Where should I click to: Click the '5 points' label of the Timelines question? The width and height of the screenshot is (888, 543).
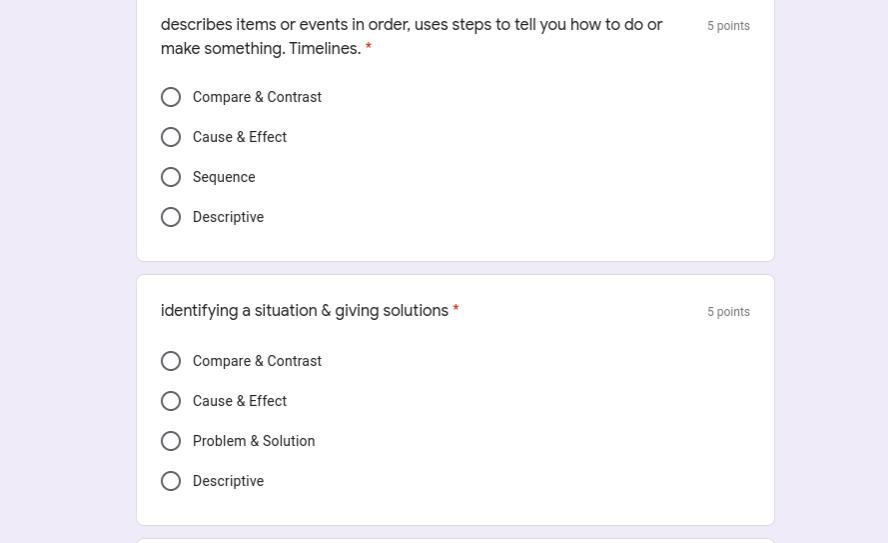tap(728, 26)
